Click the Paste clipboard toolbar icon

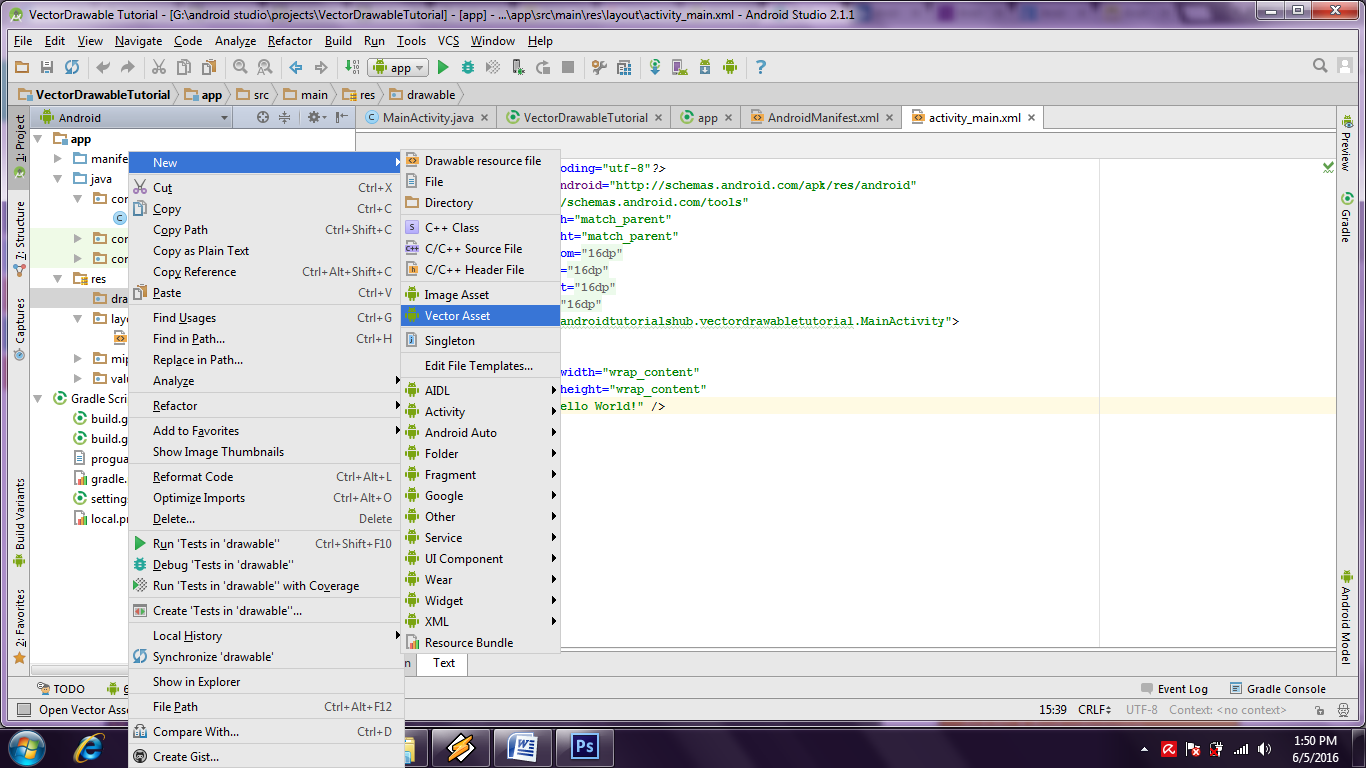(209, 67)
